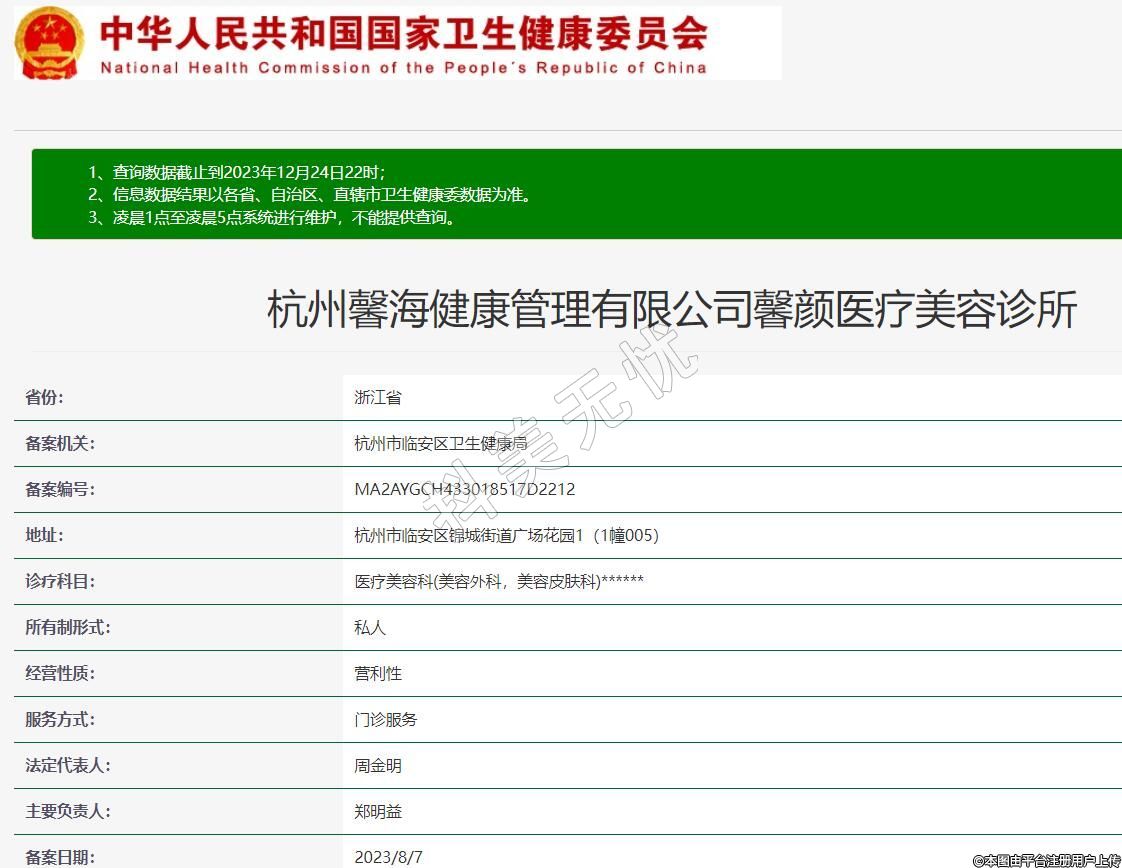Click the service mode value 门诊服务
The image size is (1122, 868).
tap(386, 720)
